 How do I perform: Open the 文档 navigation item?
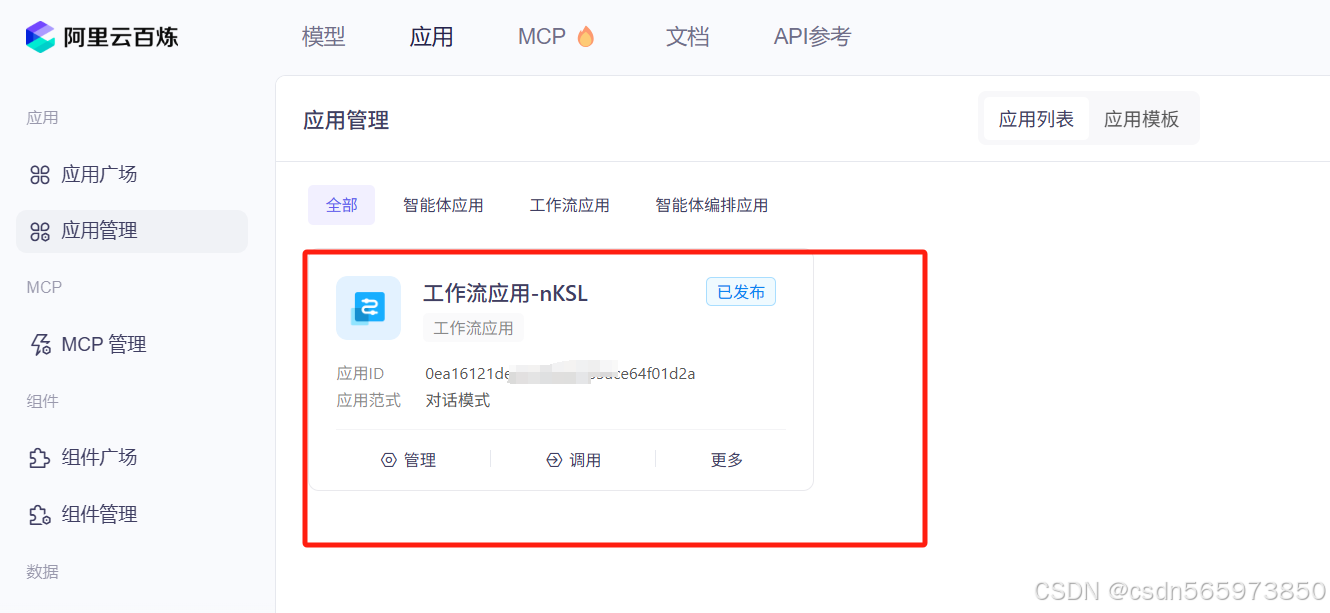(x=688, y=37)
